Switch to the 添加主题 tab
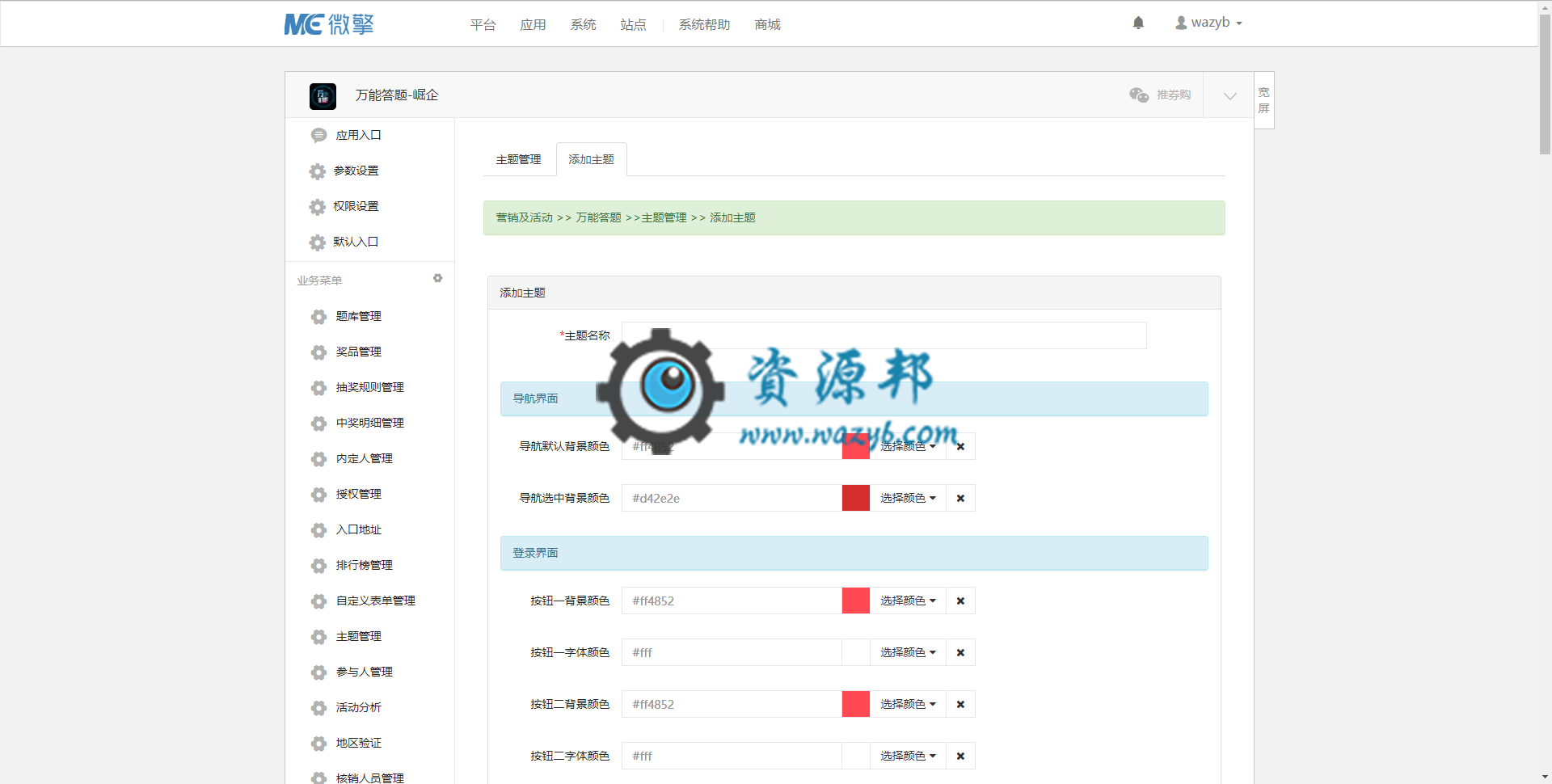The image size is (1552, 784). [591, 160]
